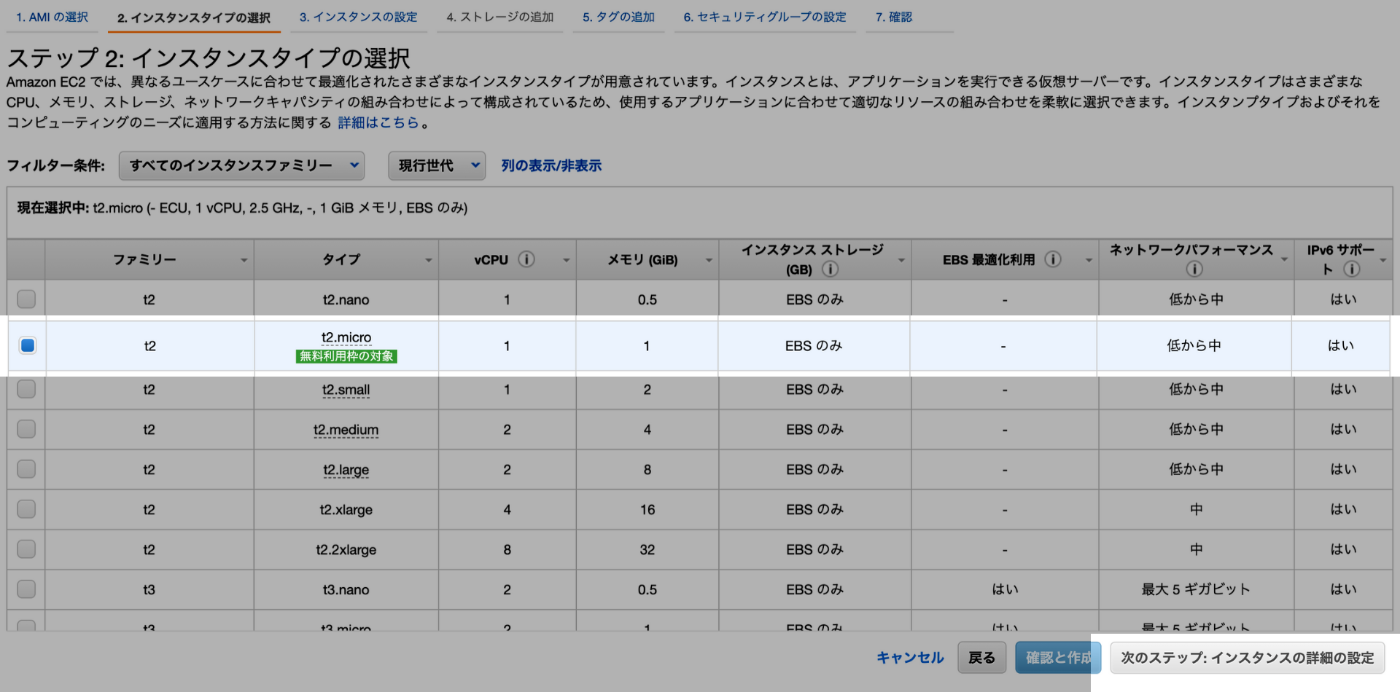Open vCPU column sort arrow
The image size is (1400, 692).
pos(566,260)
